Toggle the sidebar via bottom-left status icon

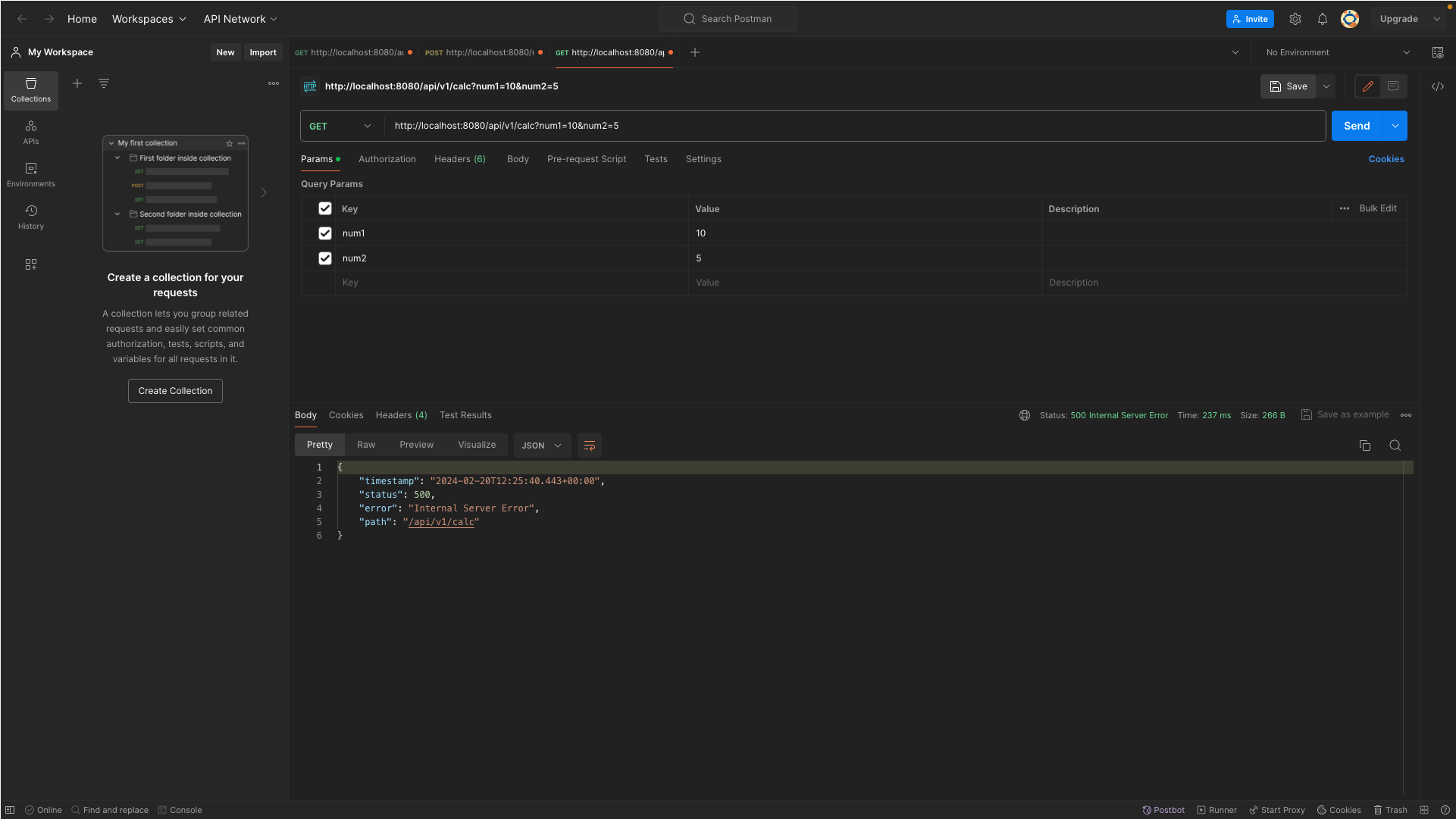coord(10,810)
